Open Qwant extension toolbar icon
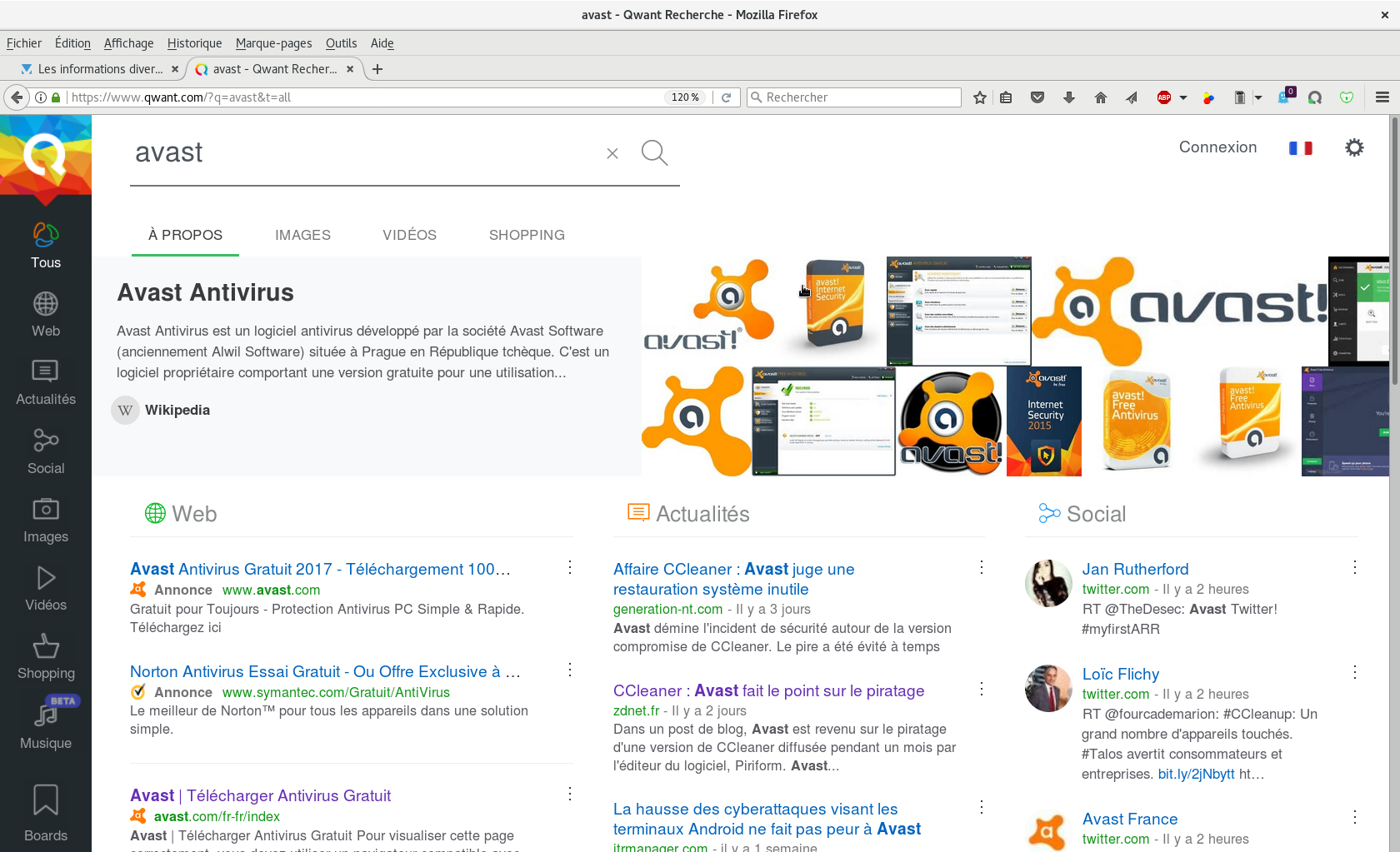The image size is (1400, 852). click(x=1315, y=97)
